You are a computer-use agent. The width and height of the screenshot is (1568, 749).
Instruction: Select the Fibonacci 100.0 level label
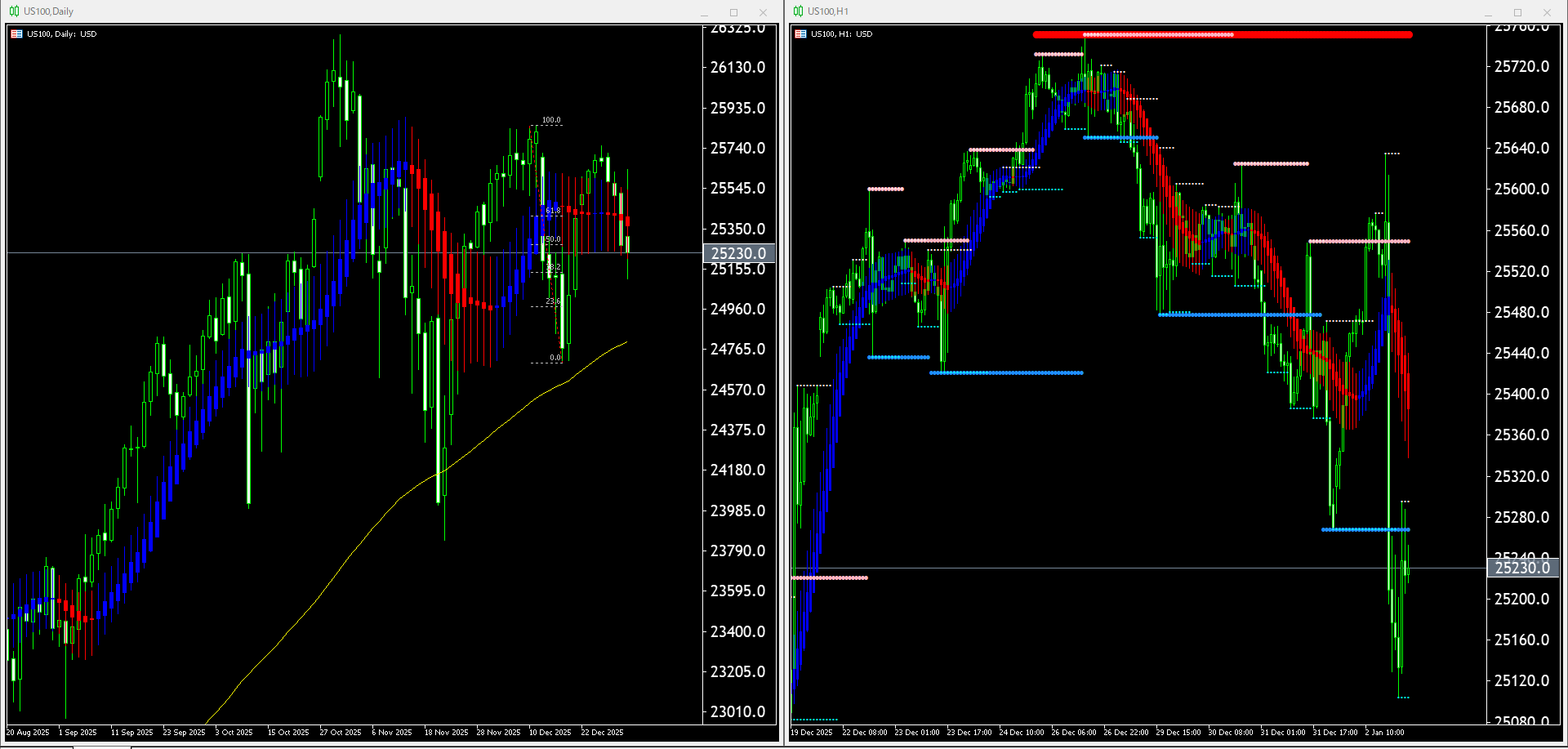pyautogui.click(x=551, y=120)
